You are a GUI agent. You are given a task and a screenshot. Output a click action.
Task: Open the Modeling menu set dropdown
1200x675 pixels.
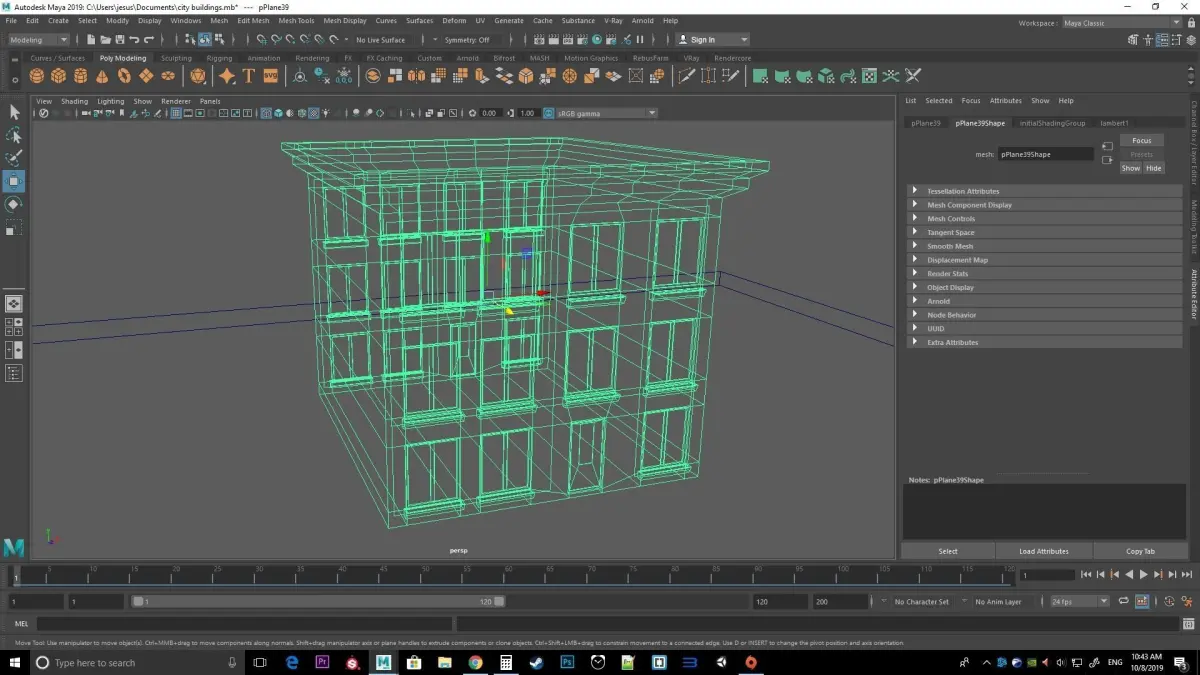pyautogui.click(x=38, y=40)
